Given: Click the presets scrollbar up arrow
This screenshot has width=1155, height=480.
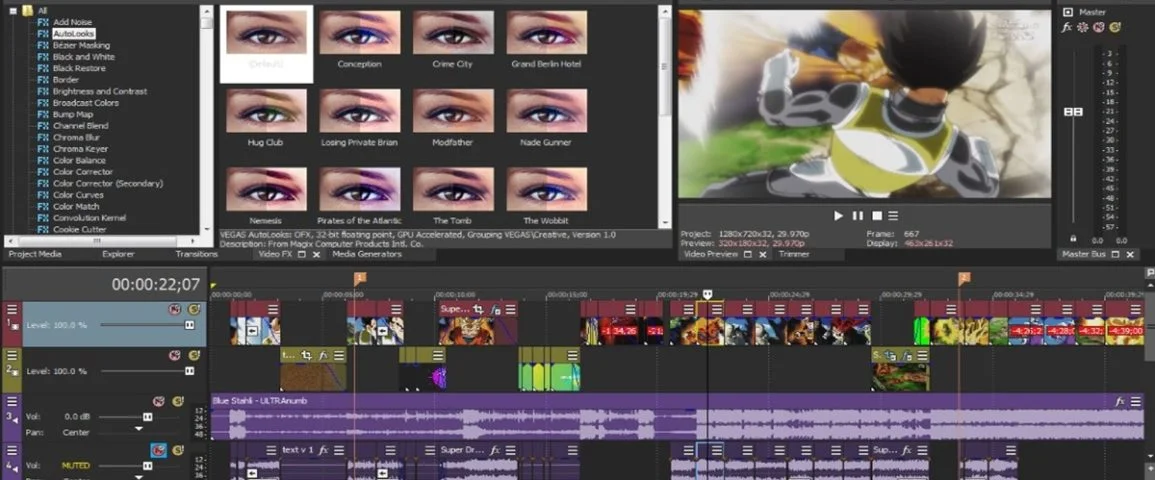Looking at the screenshot, I should [x=665, y=10].
